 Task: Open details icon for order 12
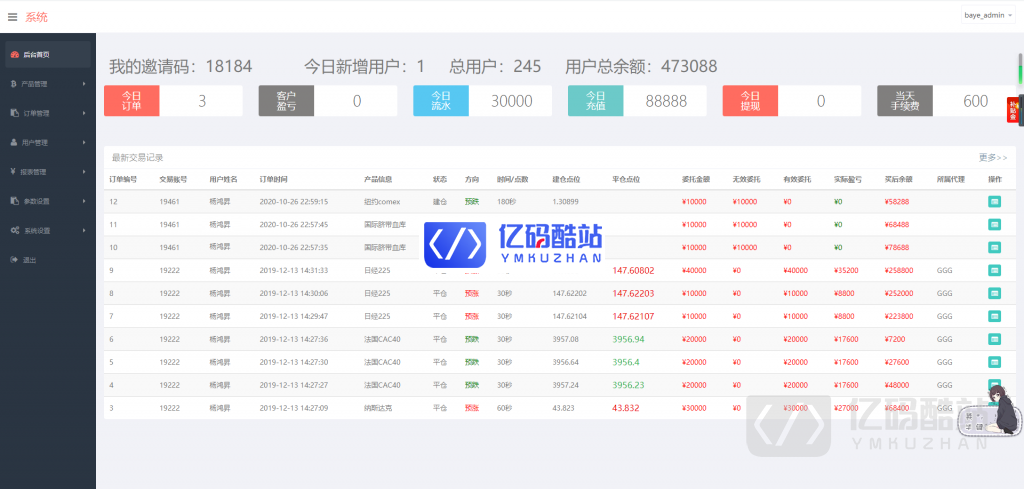(994, 202)
